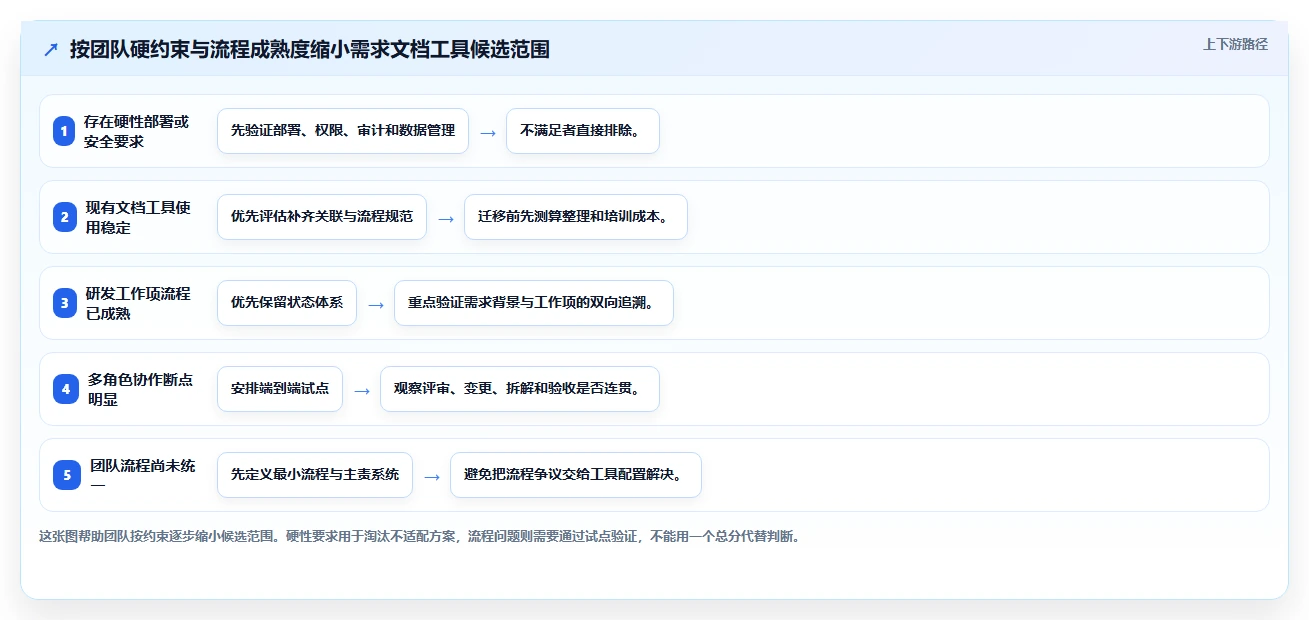Select the 存在硬性部署或安全要求 condition
The height and width of the screenshot is (620, 1309).
tap(136, 131)
